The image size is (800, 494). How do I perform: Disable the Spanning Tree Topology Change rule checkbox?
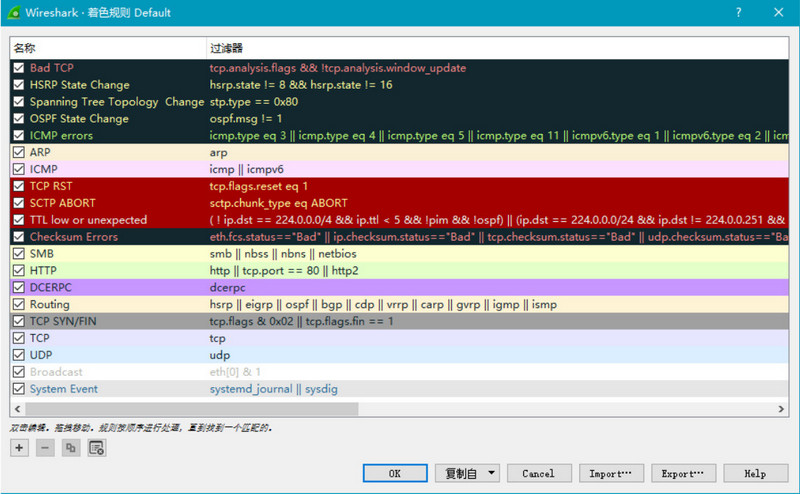pos(19,102)
